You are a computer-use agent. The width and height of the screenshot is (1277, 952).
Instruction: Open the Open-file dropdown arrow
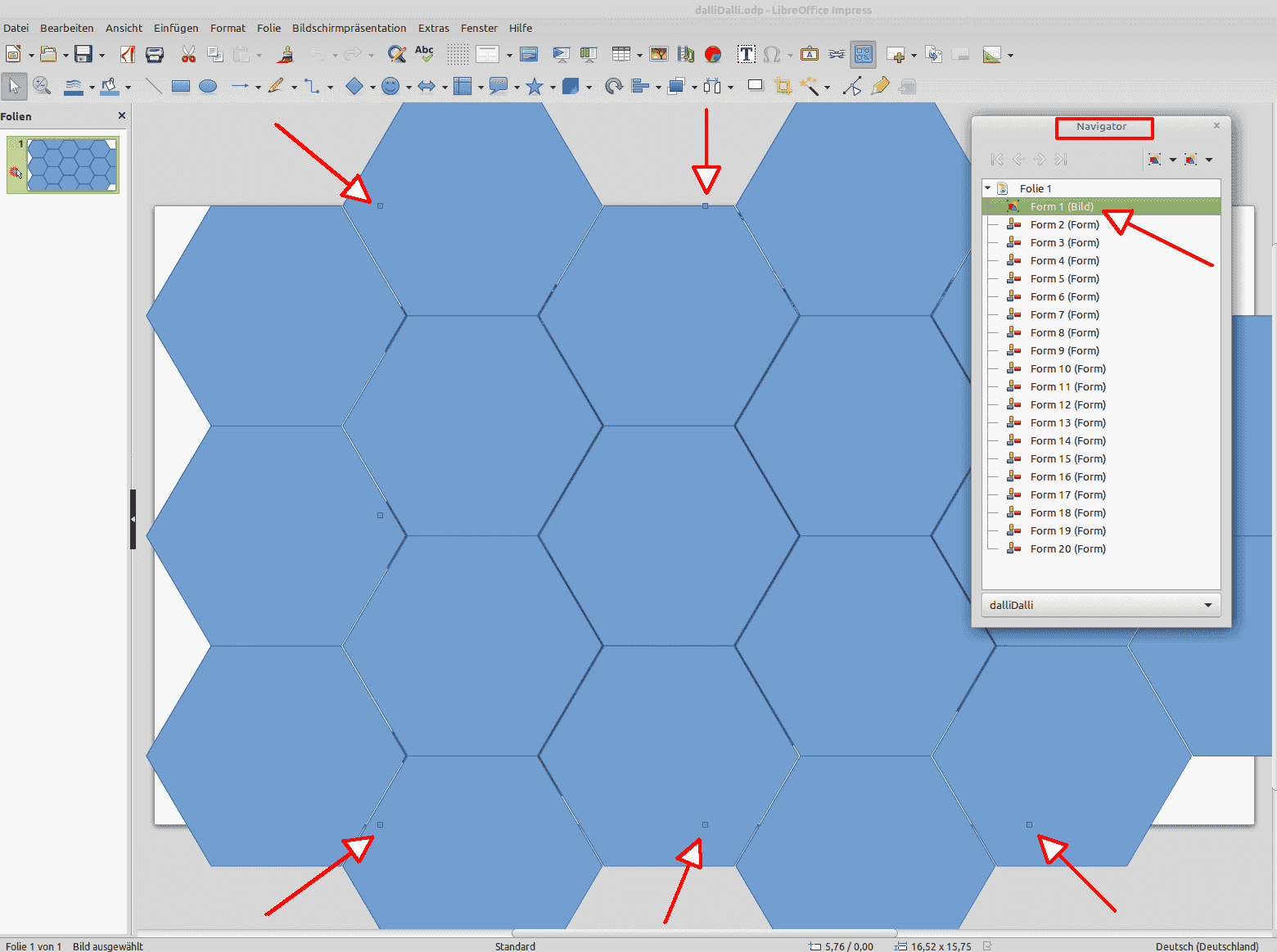click(66, 56)
